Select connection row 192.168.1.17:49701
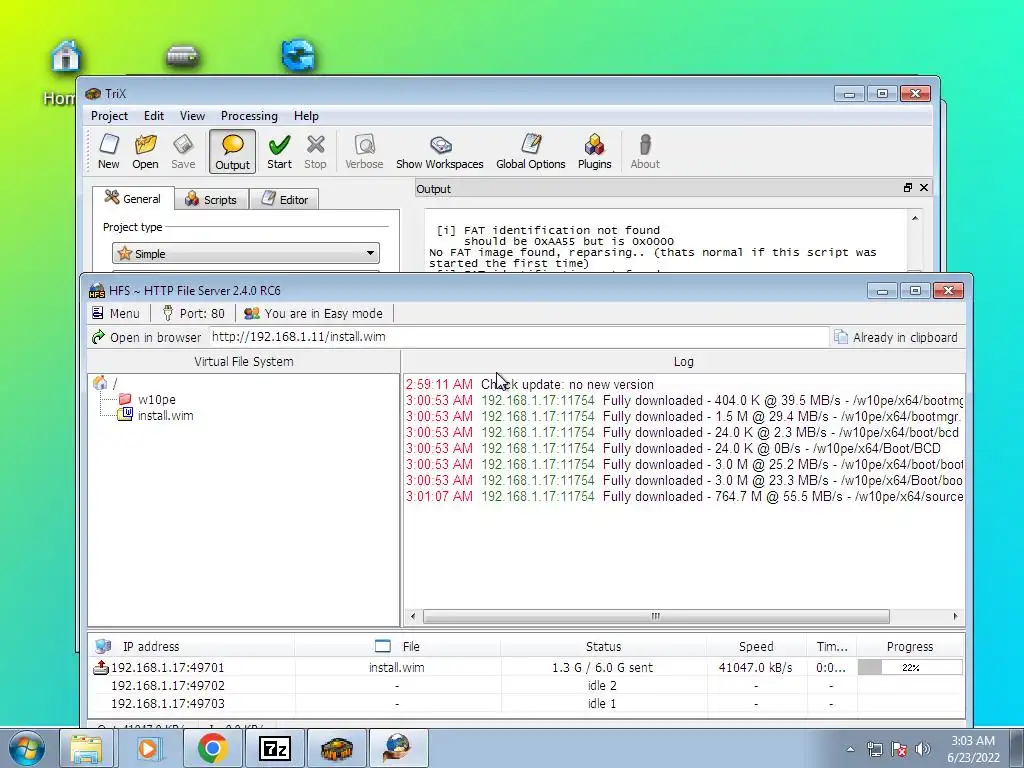This screenshot has width=1024, height=768. coord(527,667)
